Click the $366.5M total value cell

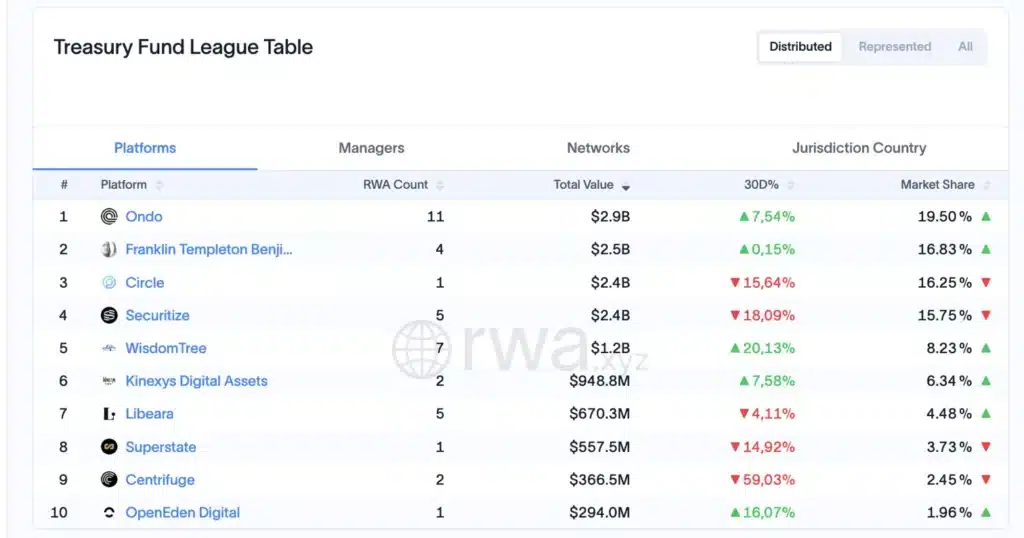[x=600, y=480]
